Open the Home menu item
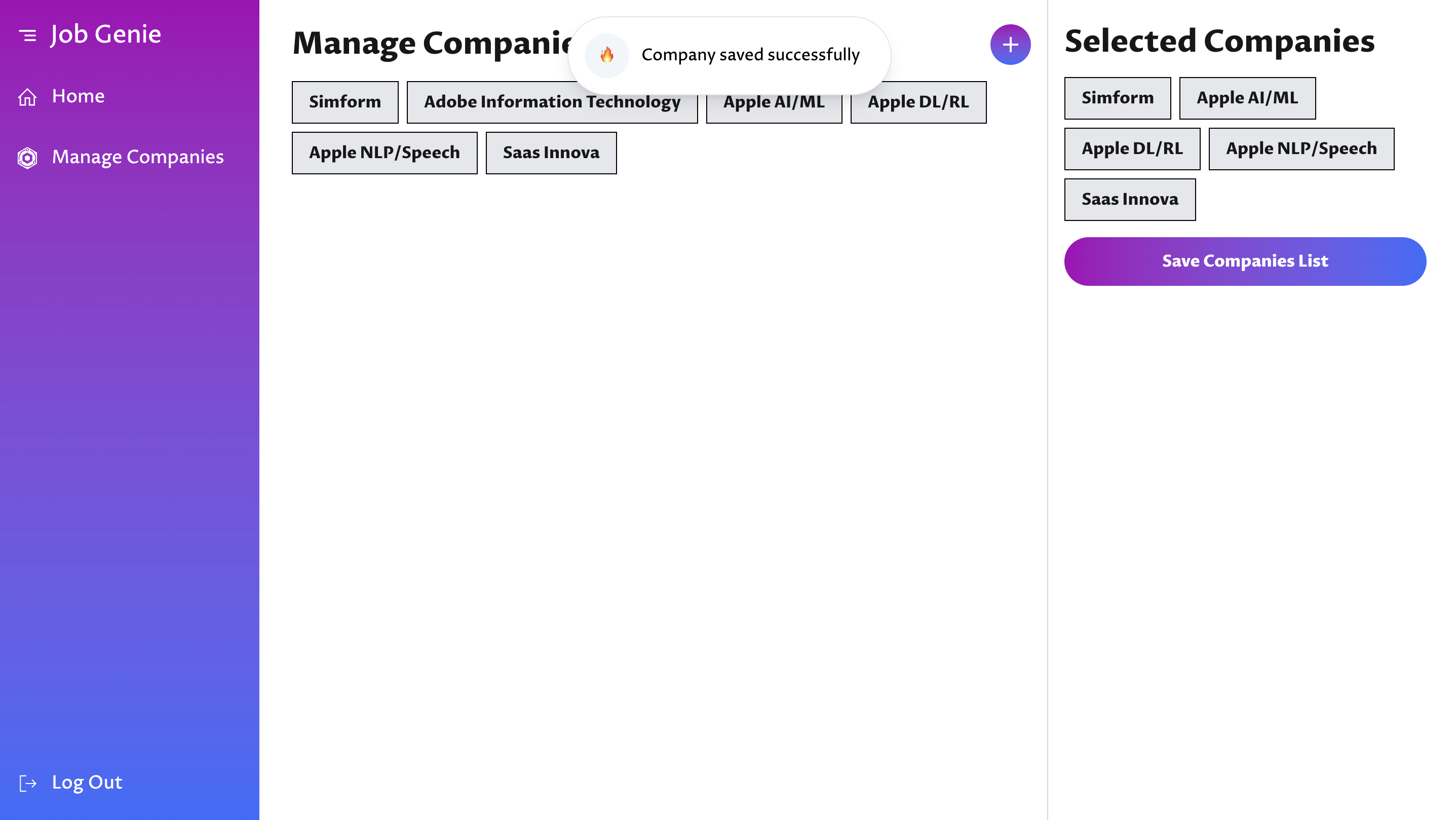 (x=78, y=96)
